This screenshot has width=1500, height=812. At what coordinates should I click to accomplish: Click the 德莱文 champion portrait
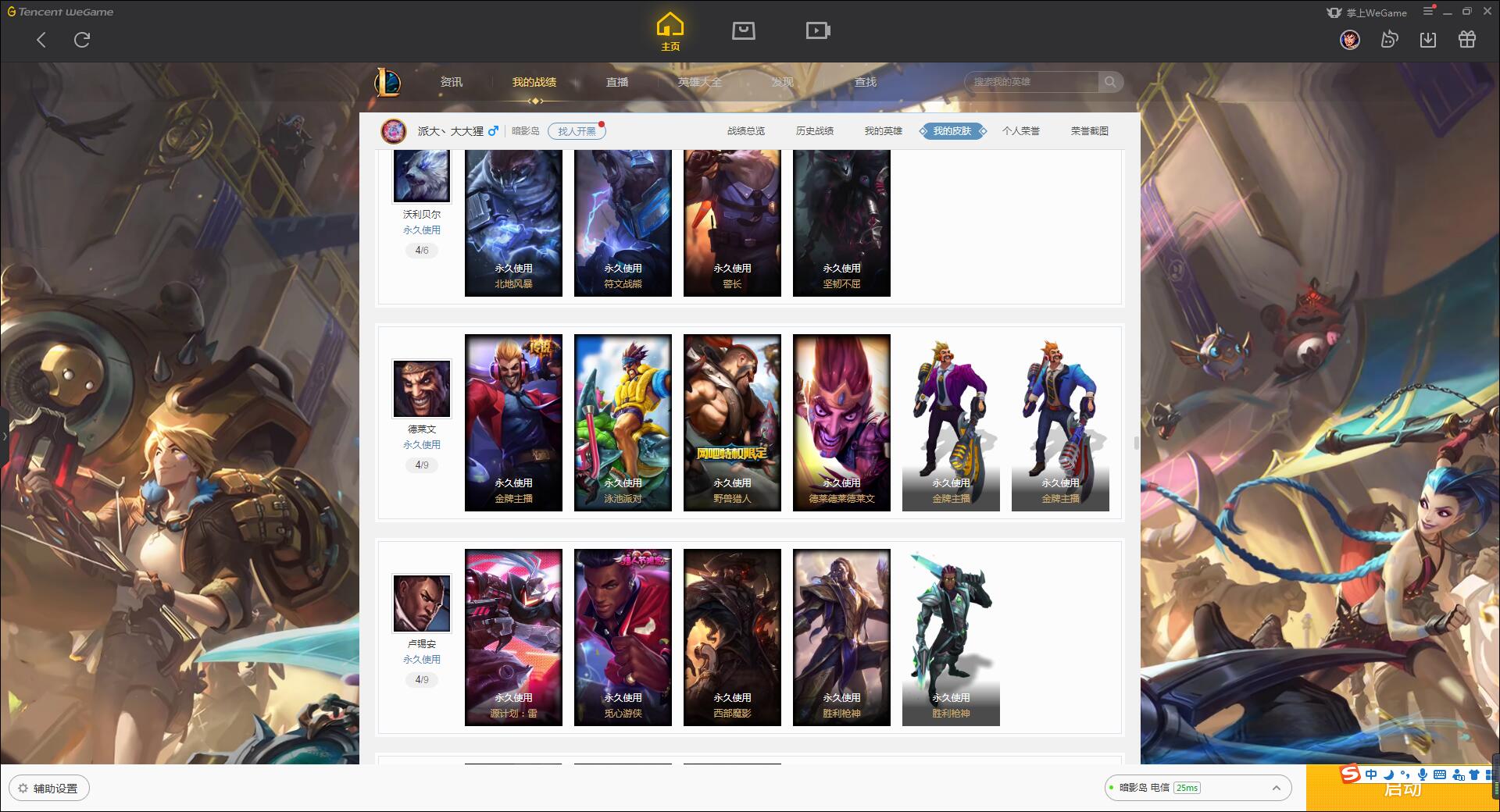422,389
